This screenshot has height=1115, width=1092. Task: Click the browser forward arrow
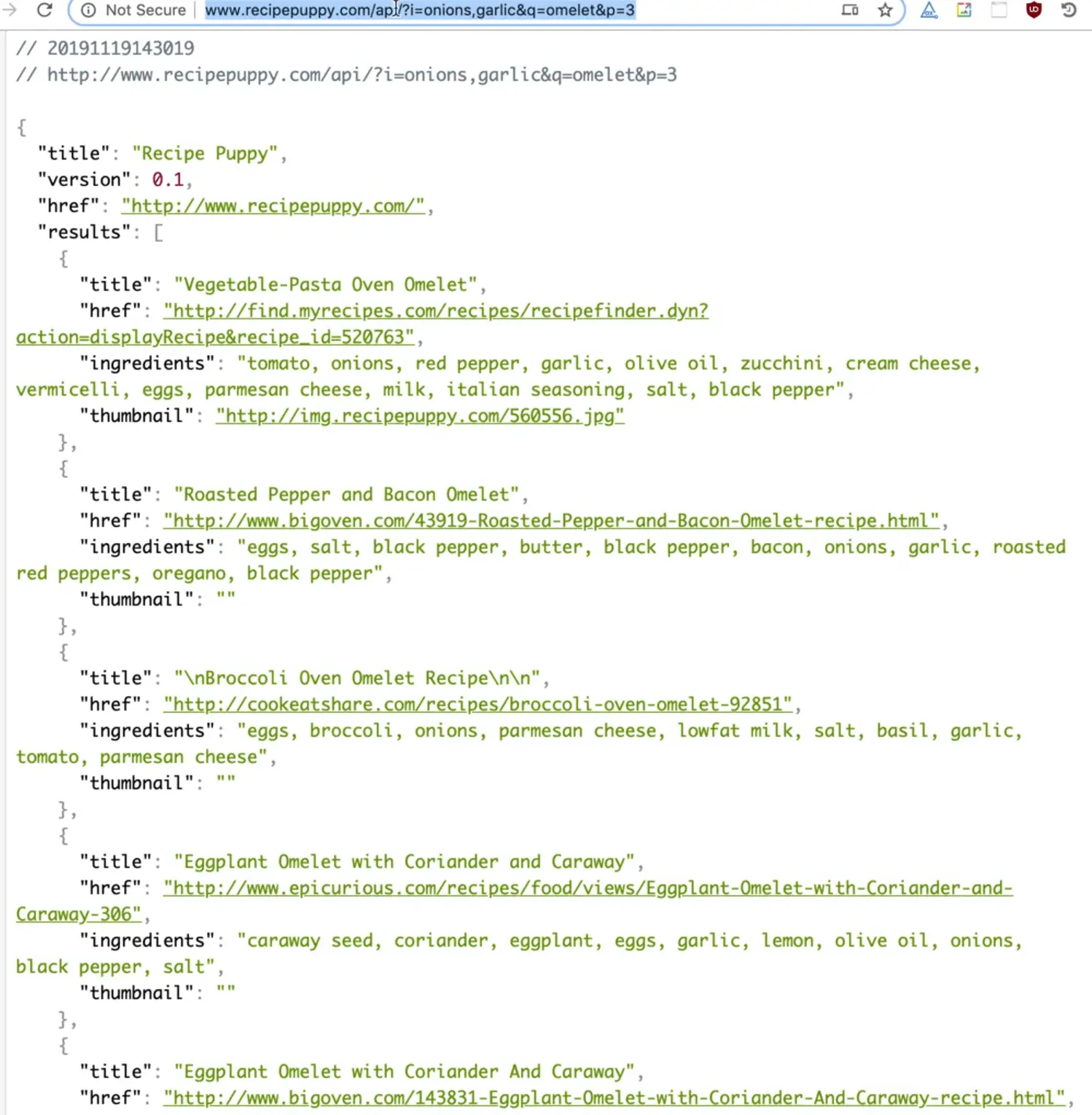(x=9, y=9)
